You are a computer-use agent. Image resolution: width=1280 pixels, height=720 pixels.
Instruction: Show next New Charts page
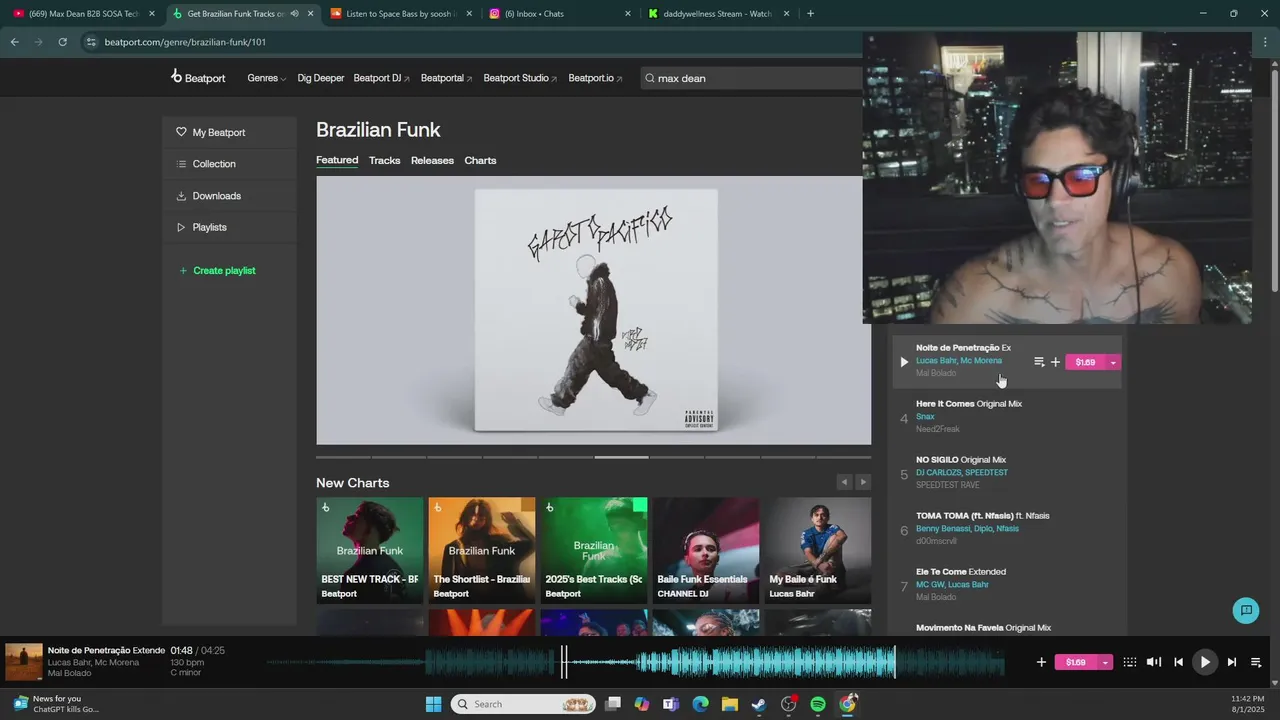click(863, 482)
